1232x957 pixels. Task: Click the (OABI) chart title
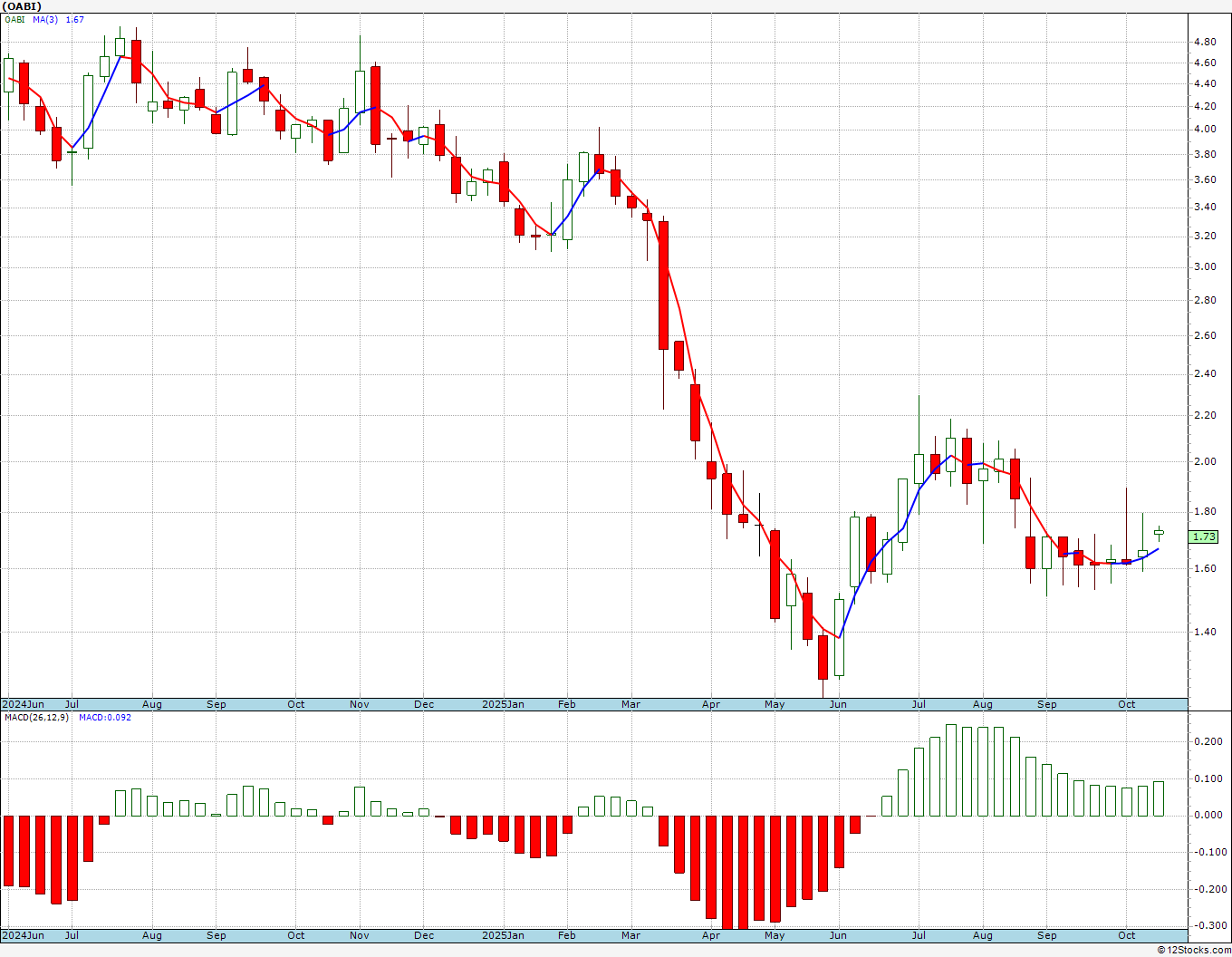click(22, 6)
